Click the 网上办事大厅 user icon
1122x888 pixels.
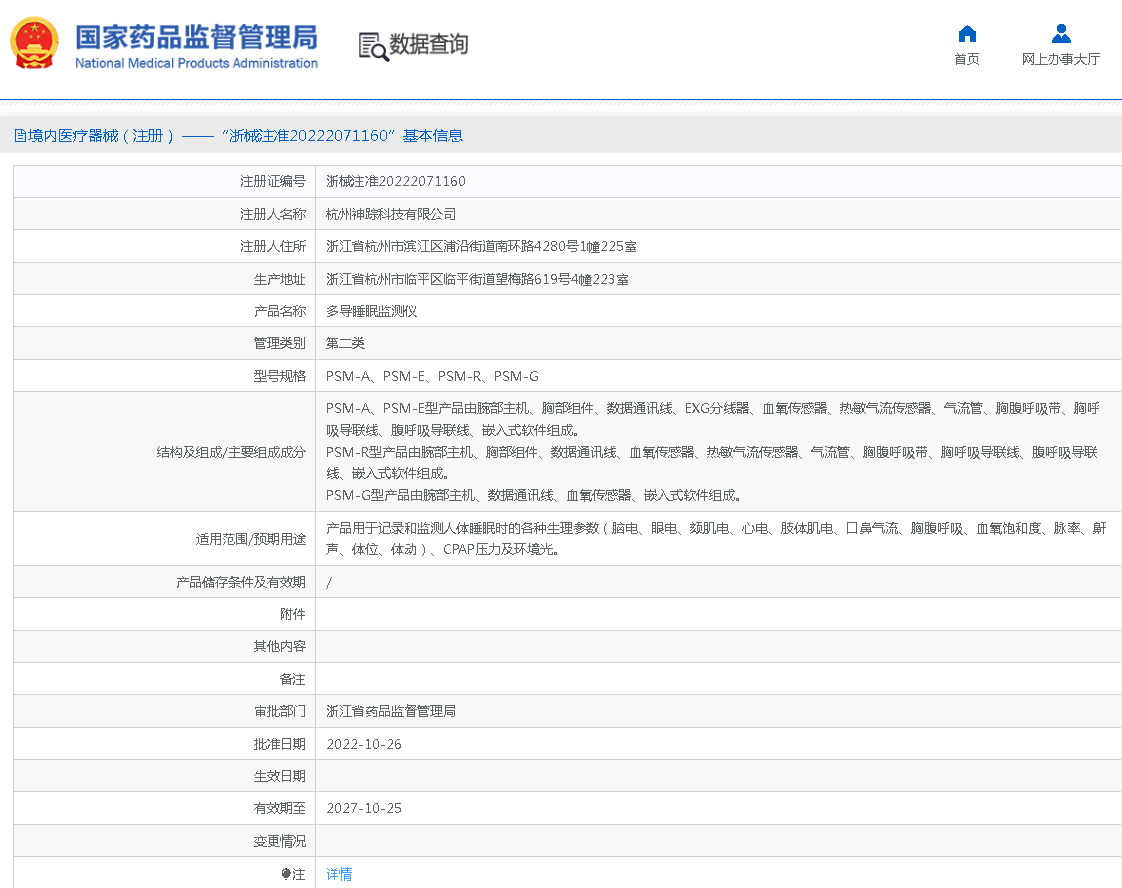pyautogui.click(x=1061, y=34)
